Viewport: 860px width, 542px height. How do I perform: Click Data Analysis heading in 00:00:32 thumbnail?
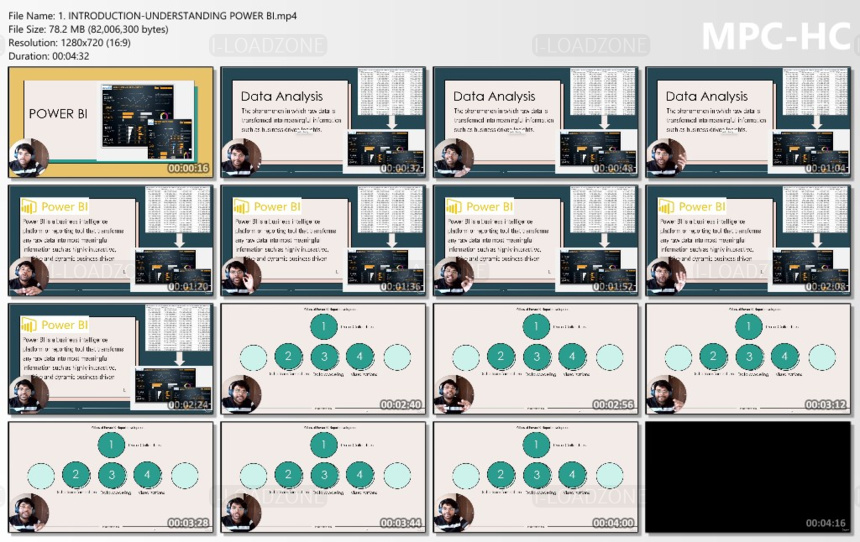pos(282,97)
